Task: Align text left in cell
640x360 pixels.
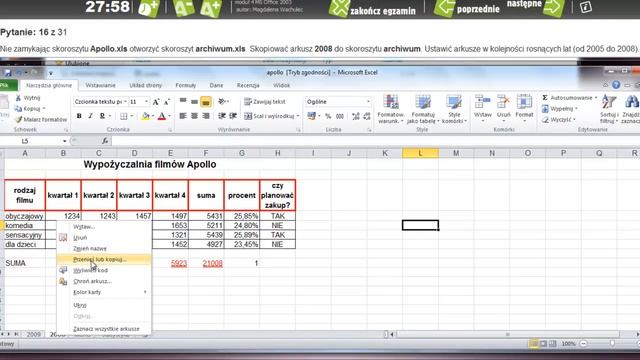Action: [x=183, y=116]
